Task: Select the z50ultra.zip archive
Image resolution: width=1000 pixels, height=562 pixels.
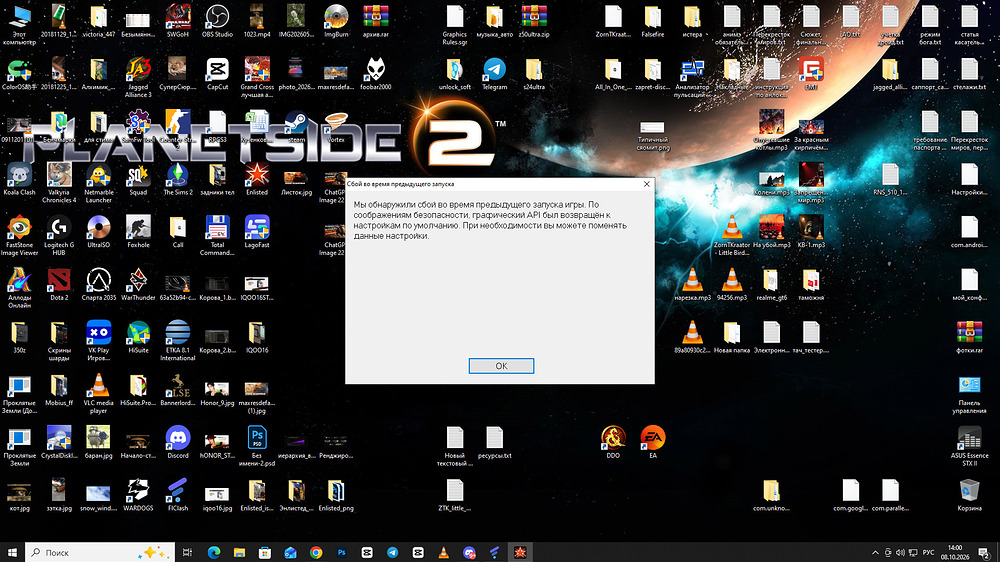Action: pyautogui.click(x=534, y=21)
